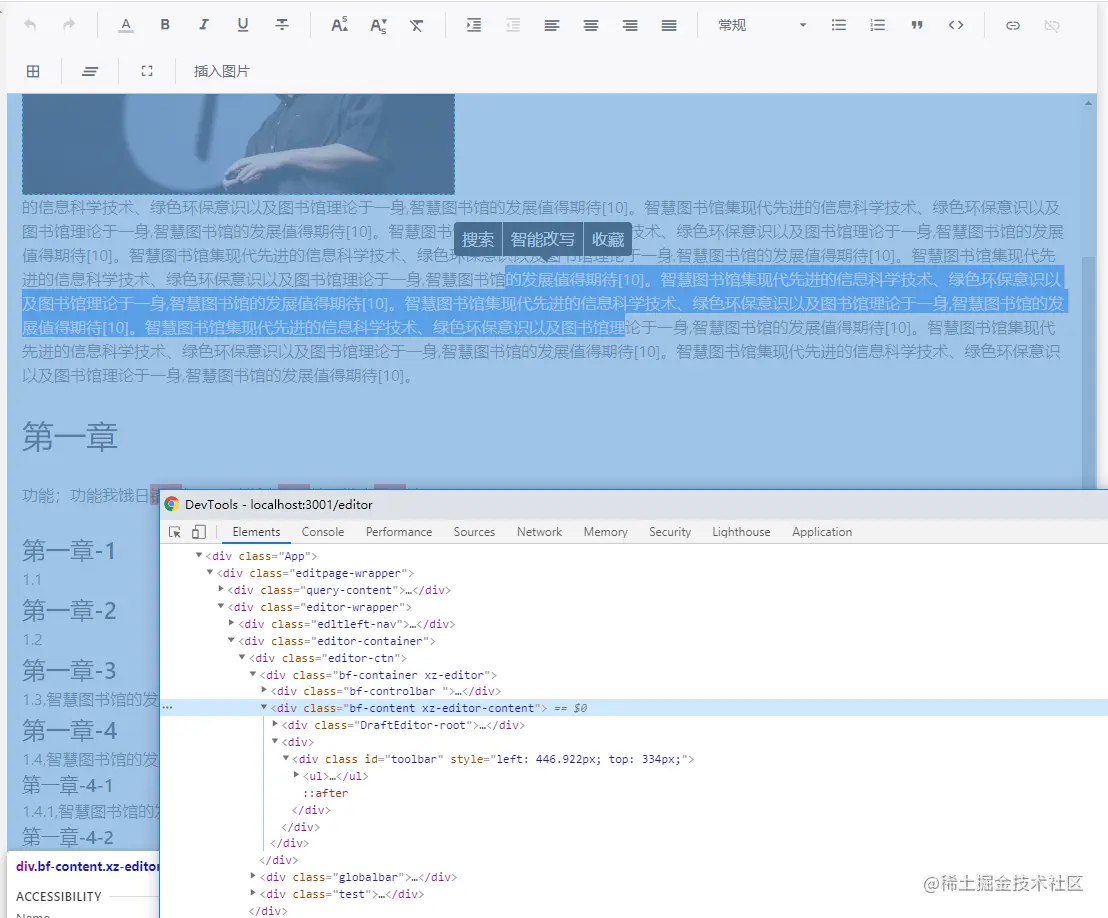Click 收藏 in the floating toolbar

tap(608, 240)
